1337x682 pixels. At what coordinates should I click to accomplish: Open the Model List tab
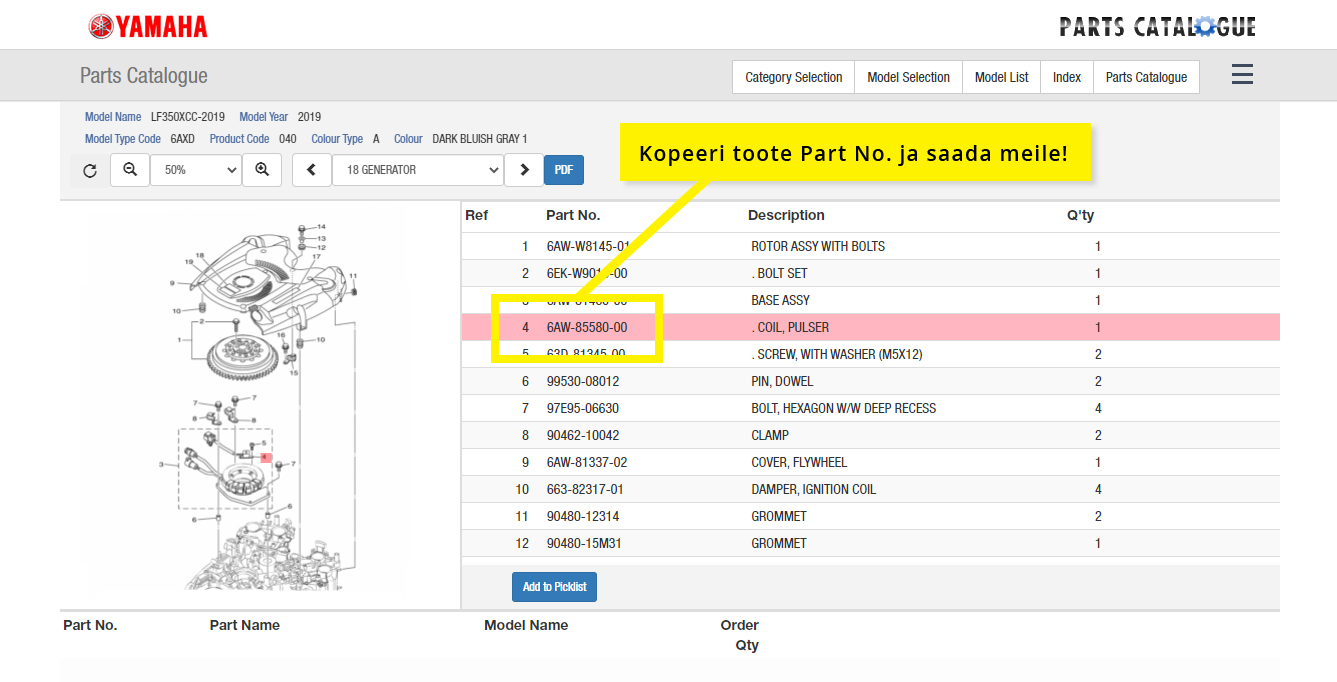click(1001, 77)
